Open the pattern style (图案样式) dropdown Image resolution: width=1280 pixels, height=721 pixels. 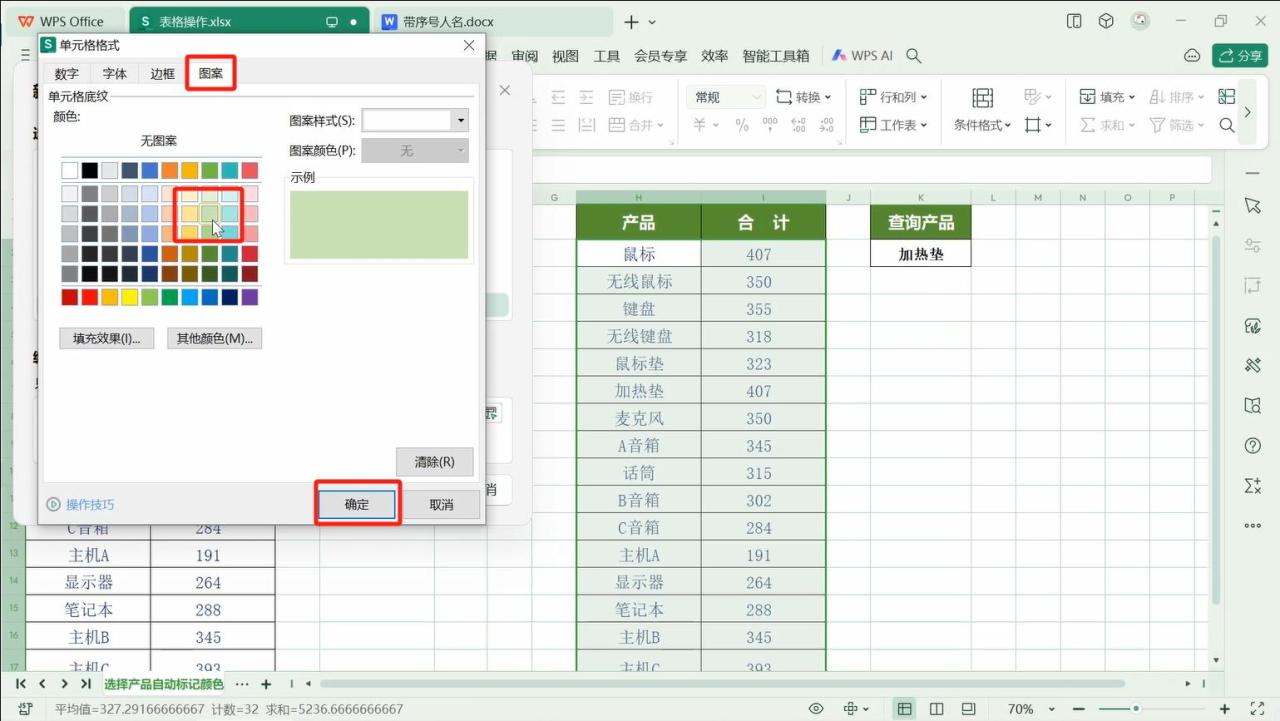pyautogui.click(x=415, y=121)
